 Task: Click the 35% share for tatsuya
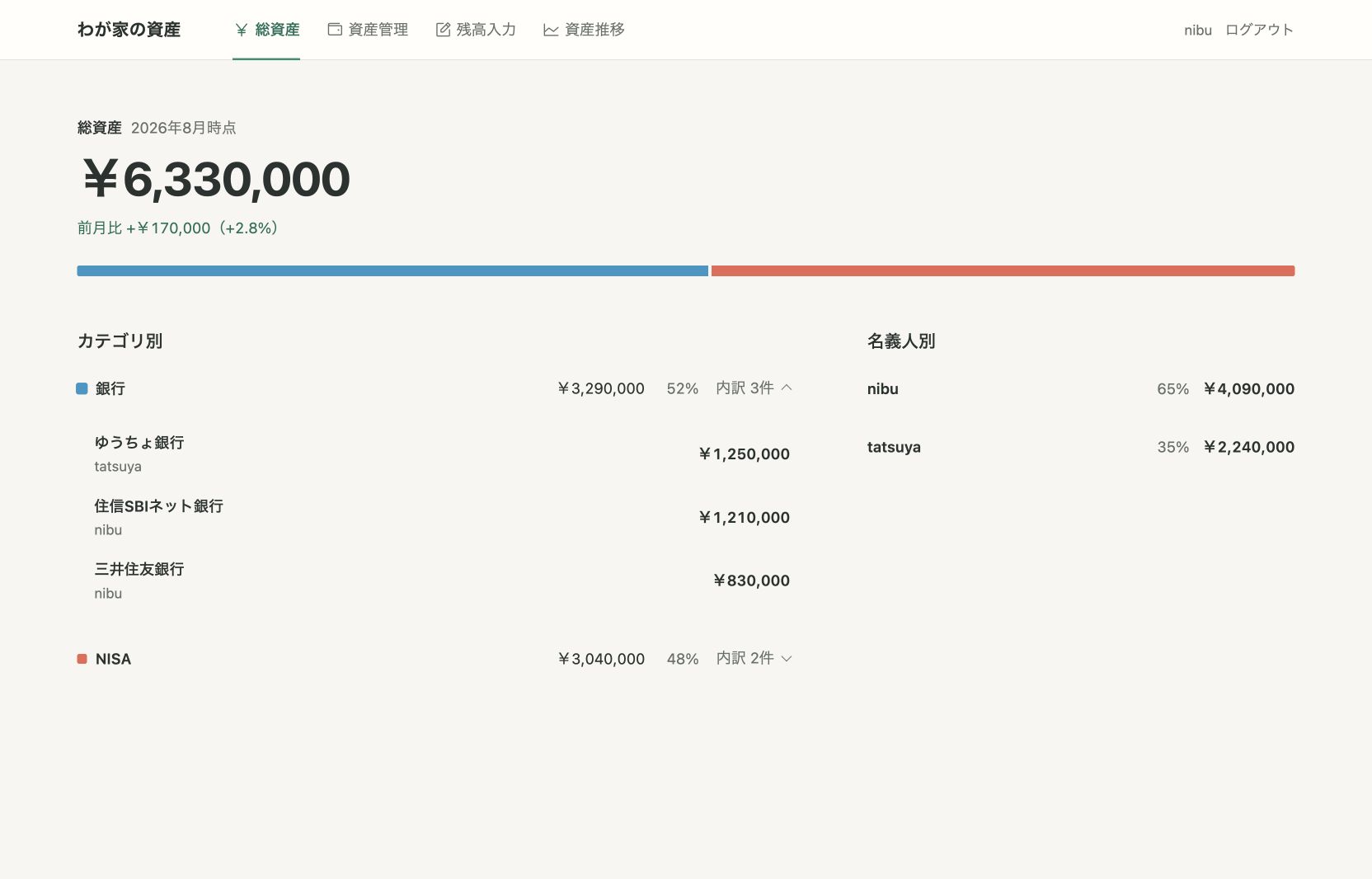coord(1172,447)
